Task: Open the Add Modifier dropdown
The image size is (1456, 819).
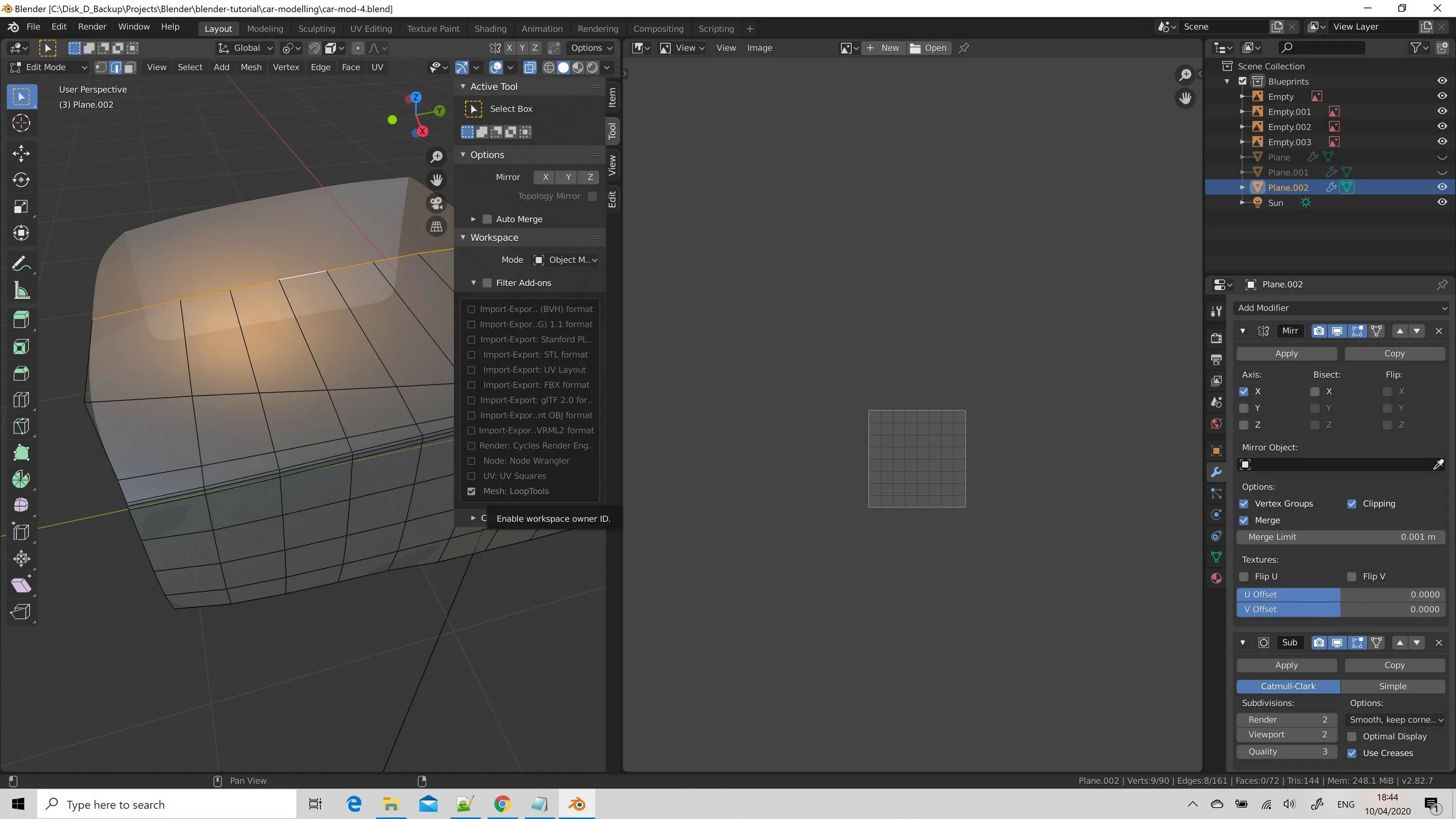Action: [x=1340, y=308]
